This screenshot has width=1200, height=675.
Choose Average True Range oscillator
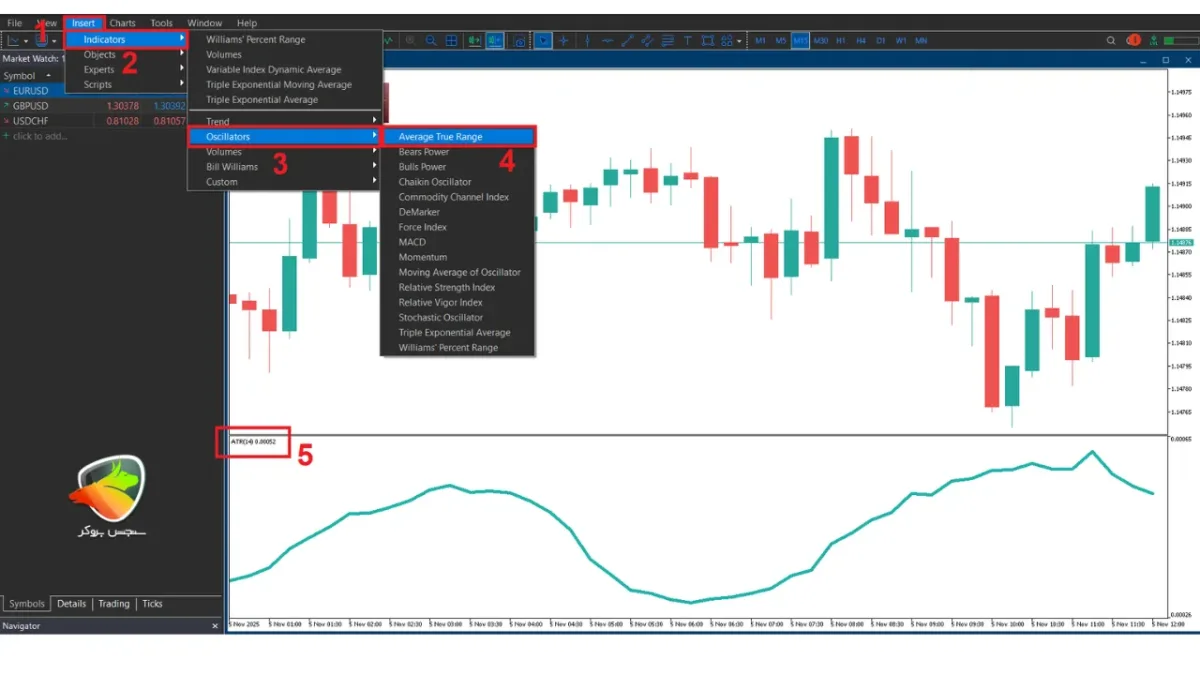(458, 137)
